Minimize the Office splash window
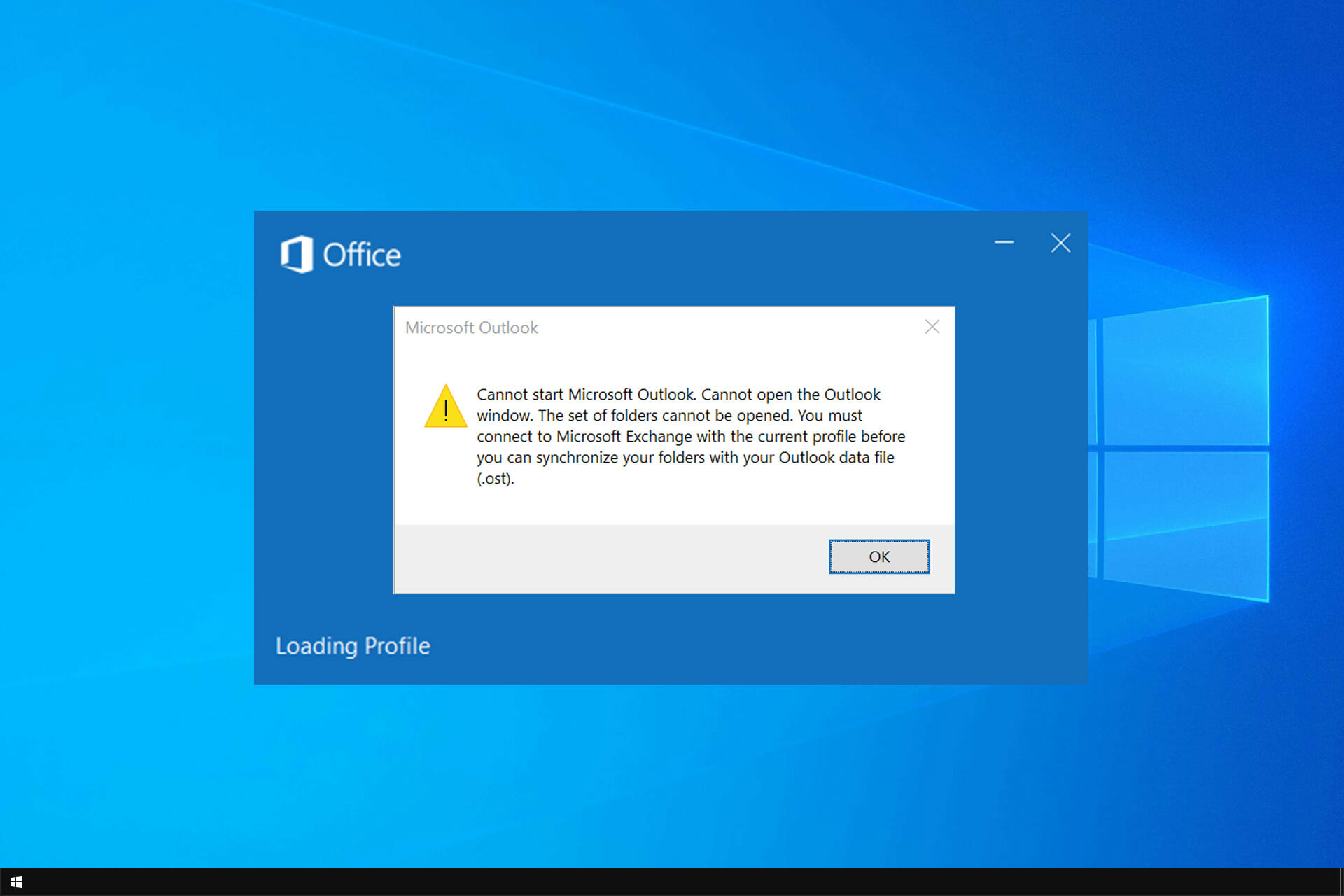The height and width of the screenshot is (896, 1344). 1004,243
